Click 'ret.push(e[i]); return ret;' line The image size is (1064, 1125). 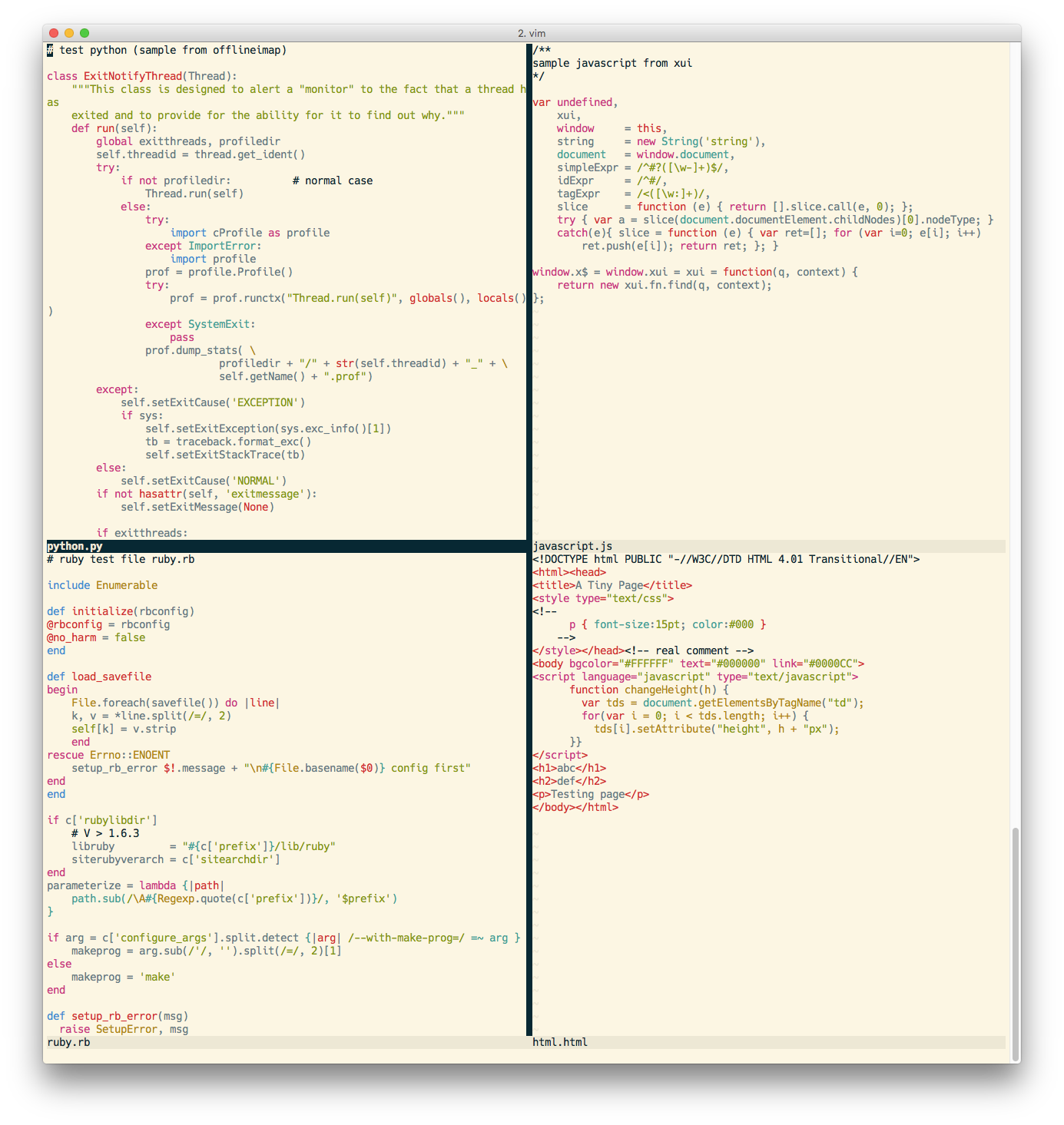[680, 246]
